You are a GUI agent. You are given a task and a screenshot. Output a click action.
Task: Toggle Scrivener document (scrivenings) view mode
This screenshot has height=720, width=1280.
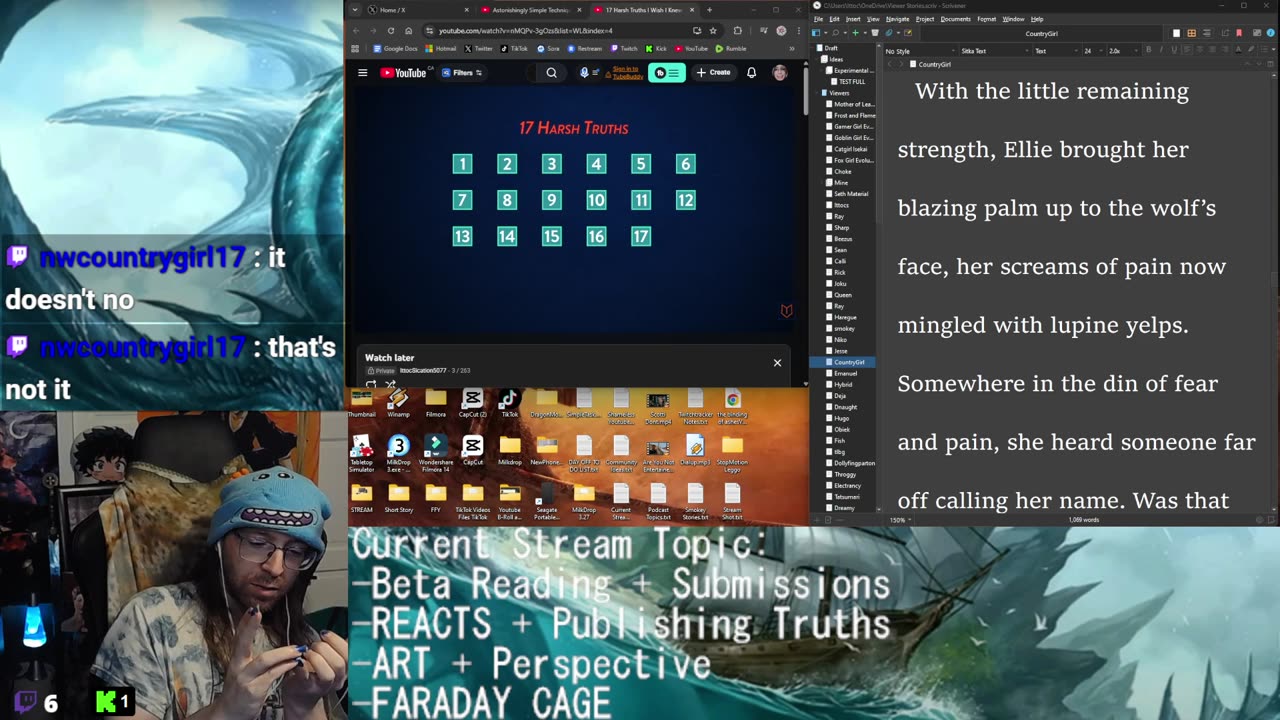click(x=1176, y=33)
